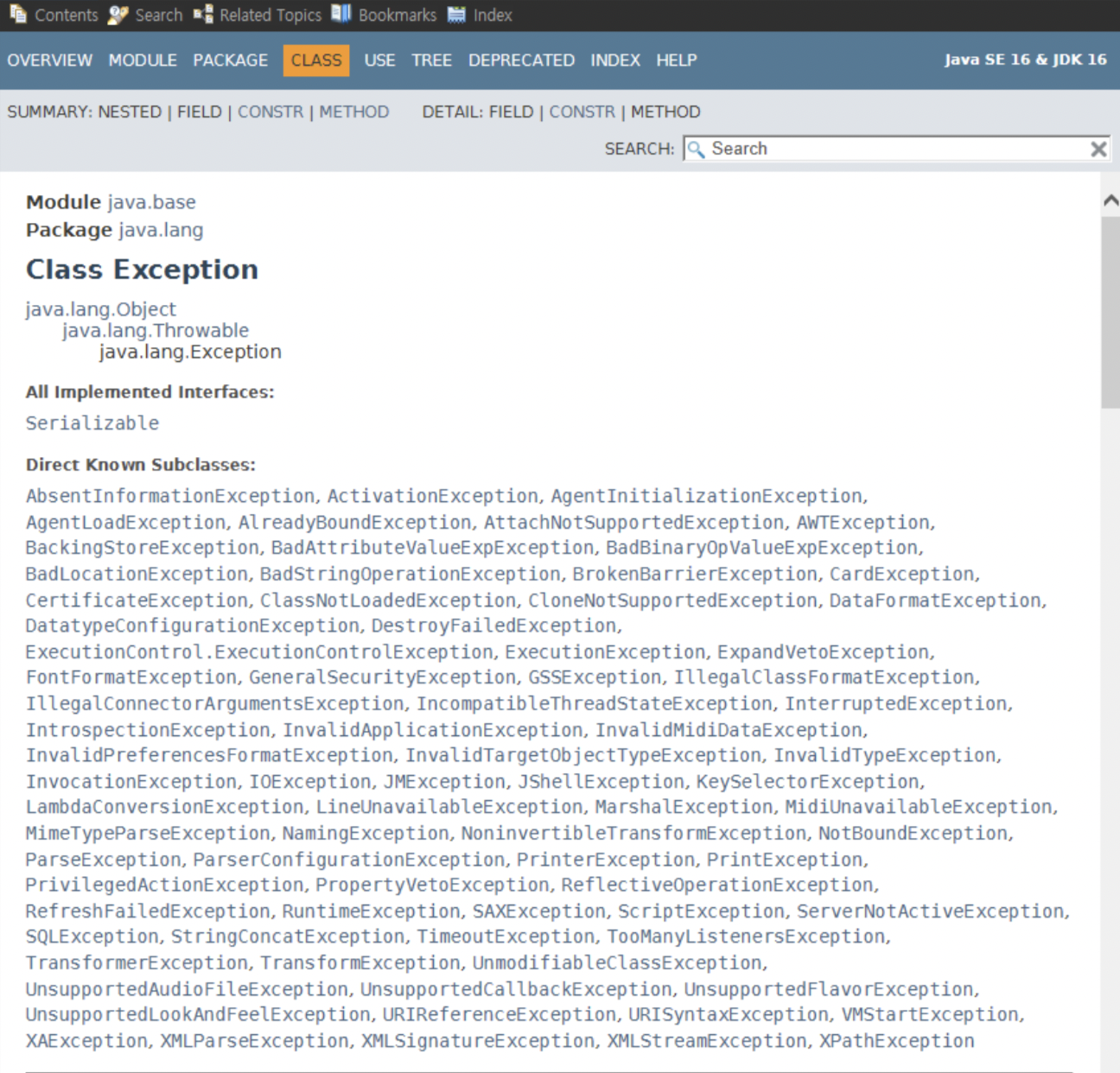Viewport: 1120px width, 1073px height.
Task: Open XMLStreamException link
Action: point(707,1042)
